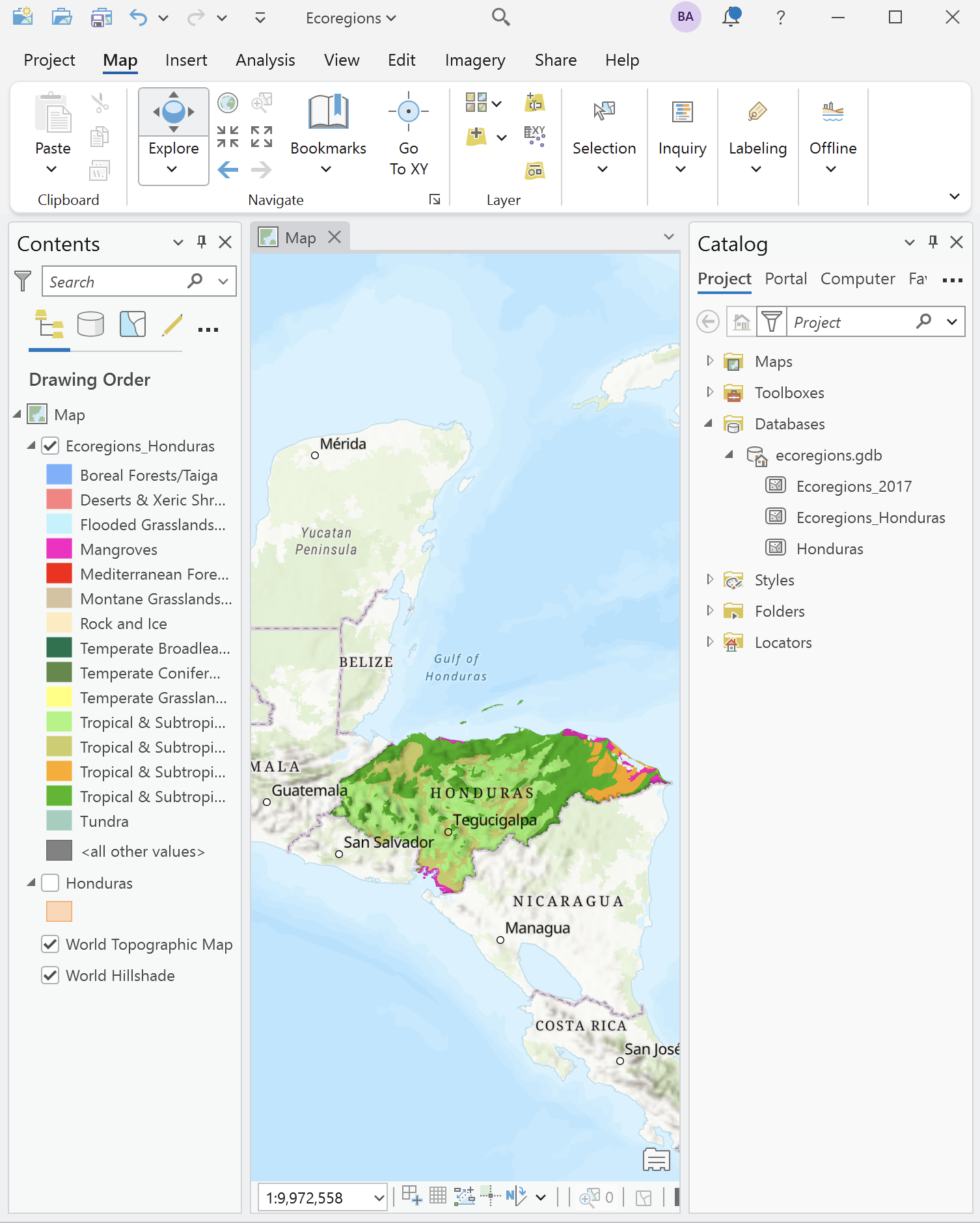Switch to List By Editing view
This screenshot has height=1223, width=980.
tap(172, 324)
